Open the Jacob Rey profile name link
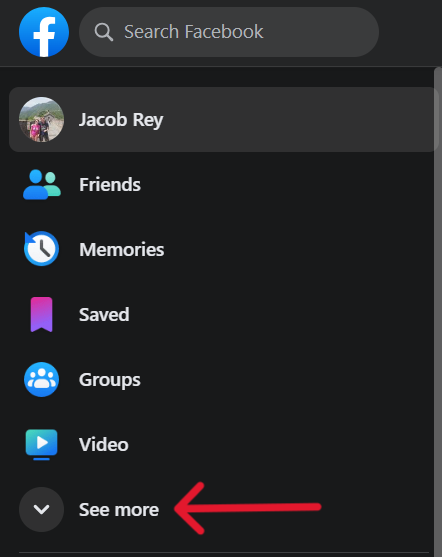The height and width of the screenshot is (557, 442). pos(121,119)
